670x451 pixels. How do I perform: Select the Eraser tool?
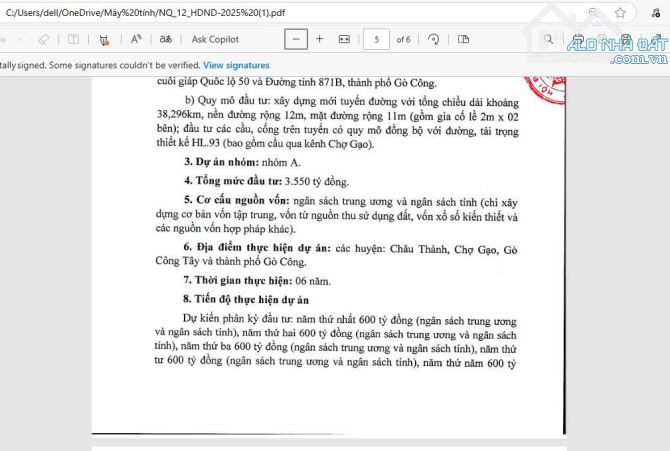tap(43, 39)
